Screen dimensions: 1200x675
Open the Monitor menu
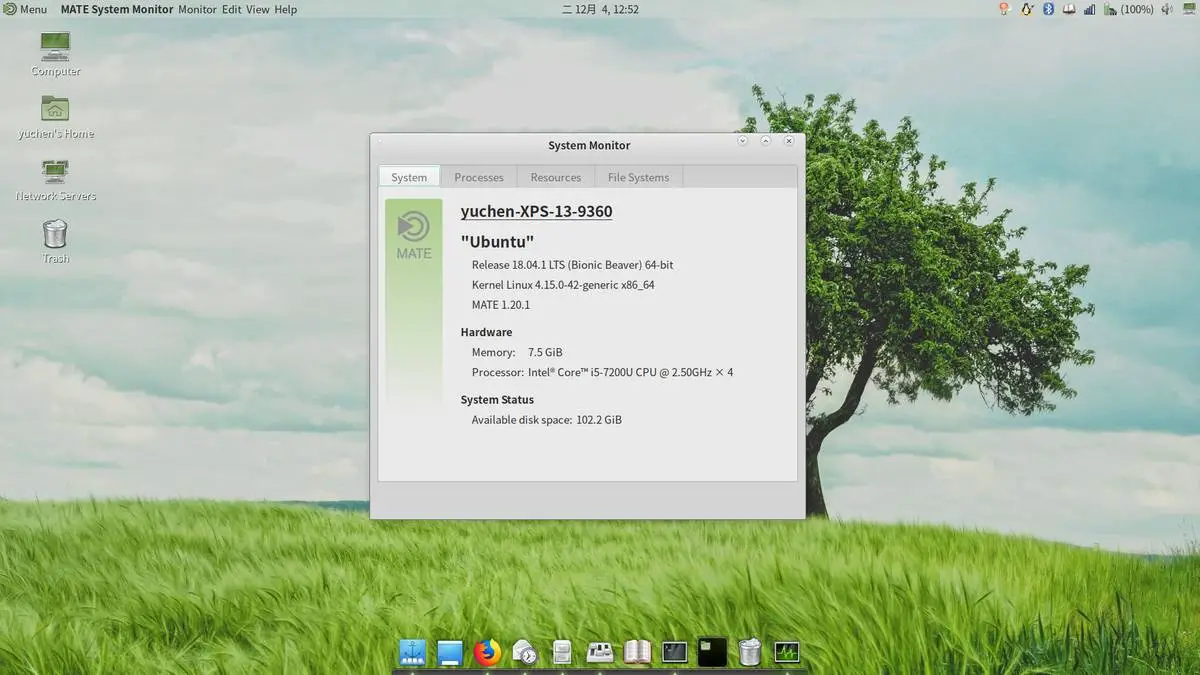click(197, 9)
